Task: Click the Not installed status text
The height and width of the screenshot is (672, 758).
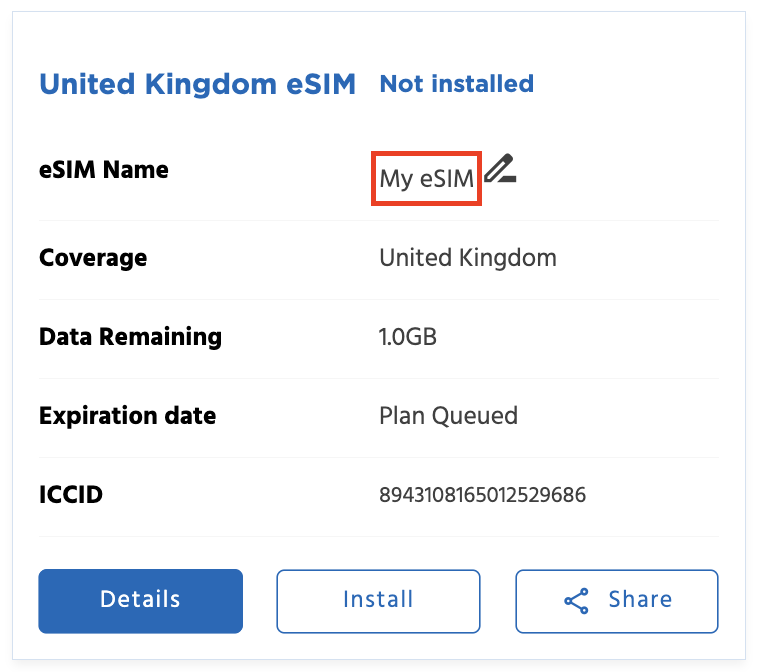Action: click(456, 84)
